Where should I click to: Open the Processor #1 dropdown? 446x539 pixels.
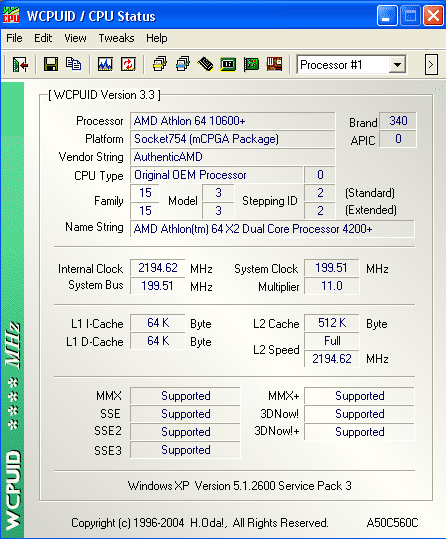(397, 65)
